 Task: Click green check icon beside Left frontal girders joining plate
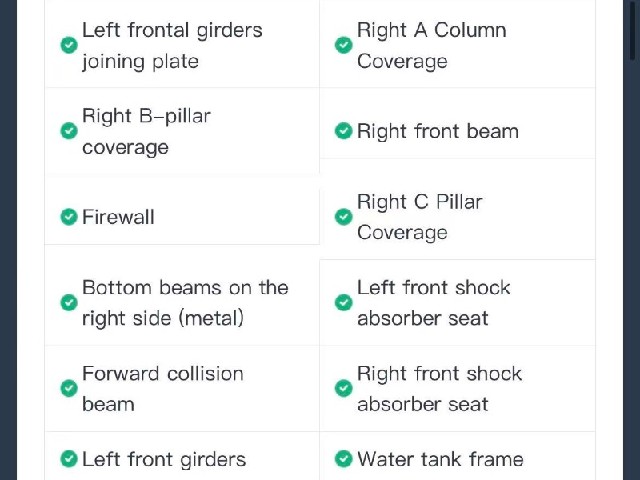pos(69,45)
